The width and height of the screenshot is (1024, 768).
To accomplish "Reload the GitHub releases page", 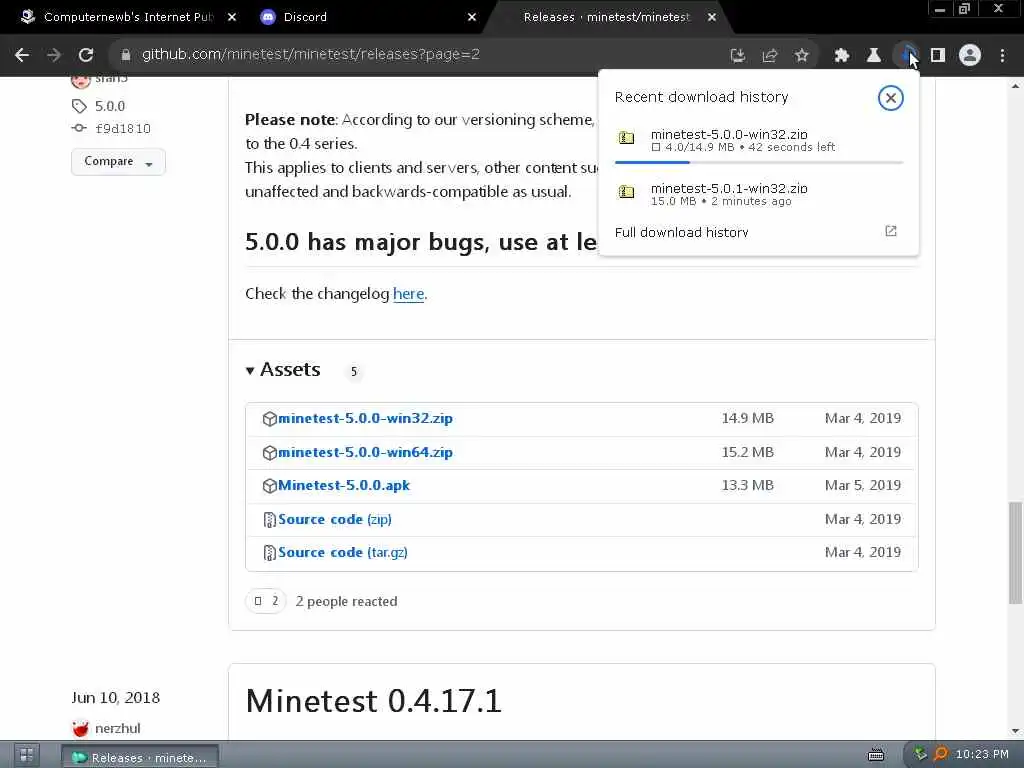I will [86, 56].
